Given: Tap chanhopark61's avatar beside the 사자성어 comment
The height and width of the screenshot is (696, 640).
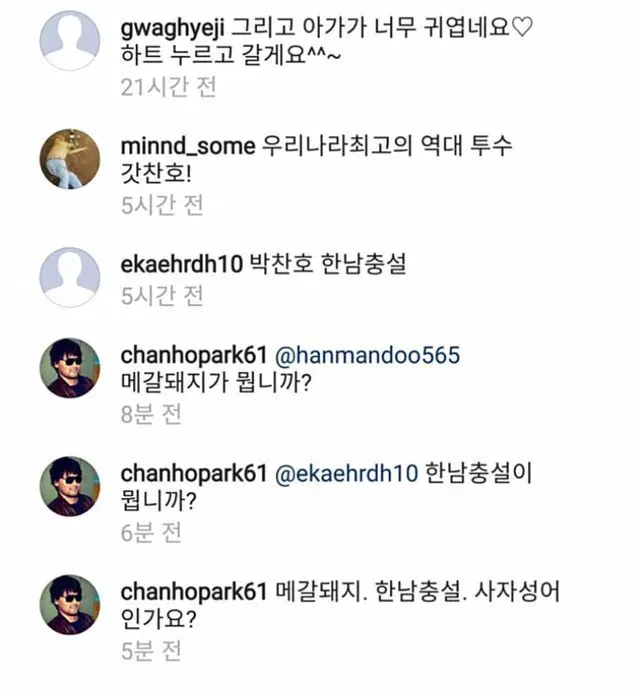Looking at the screenshot, I should (69, 605).
